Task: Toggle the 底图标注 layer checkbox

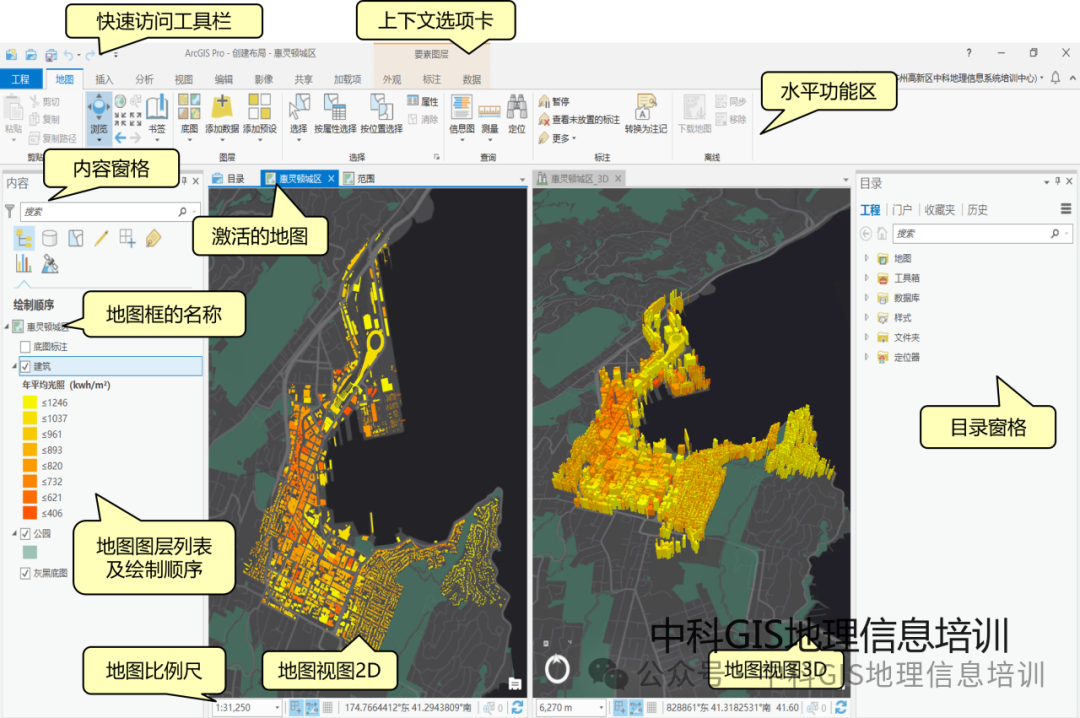Action: [25, 347]
